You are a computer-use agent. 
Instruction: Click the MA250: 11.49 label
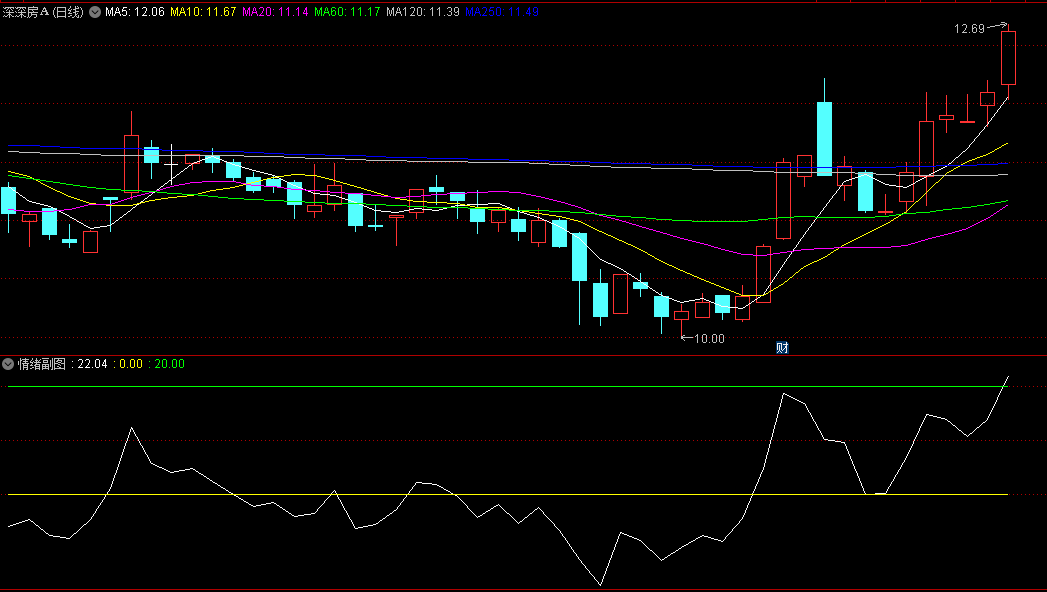(502, 12)
